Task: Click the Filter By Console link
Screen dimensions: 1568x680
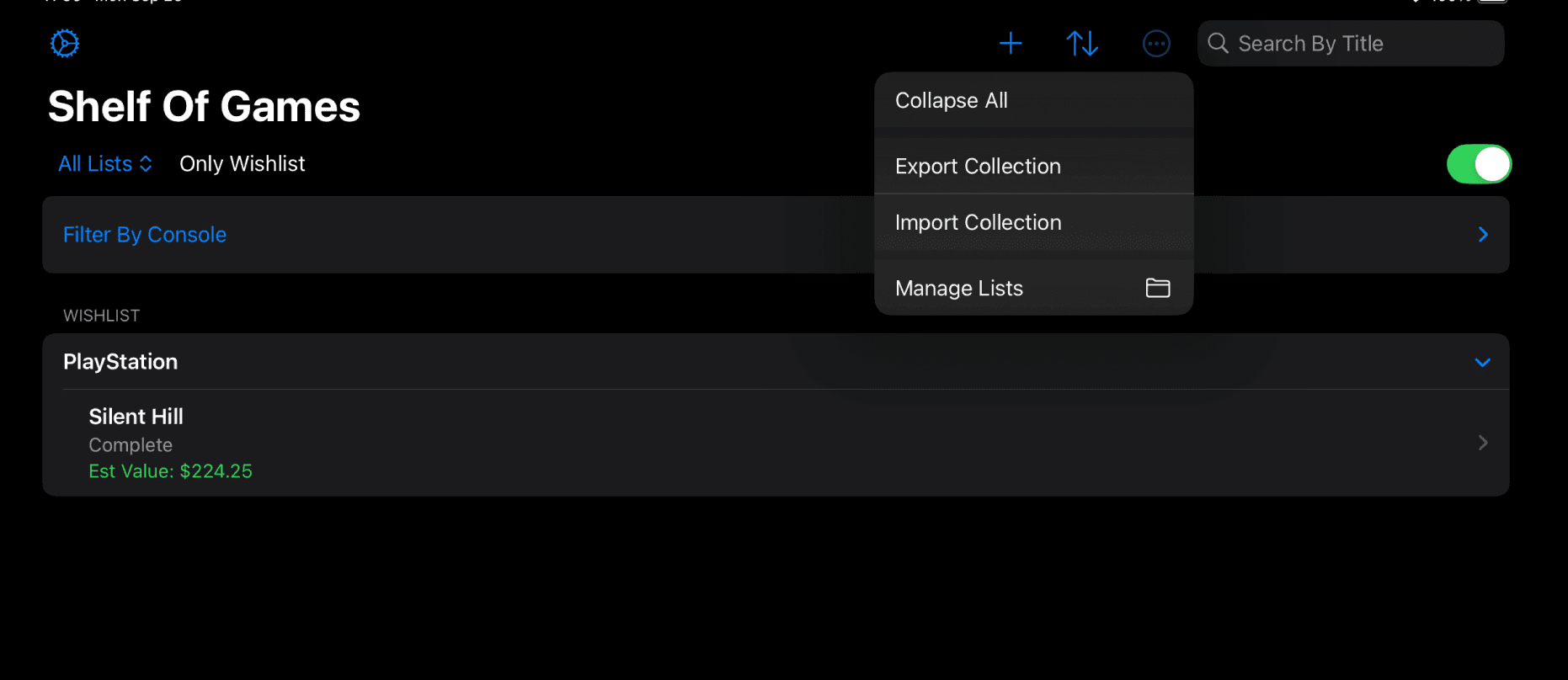Action: (x=145, y=235)
